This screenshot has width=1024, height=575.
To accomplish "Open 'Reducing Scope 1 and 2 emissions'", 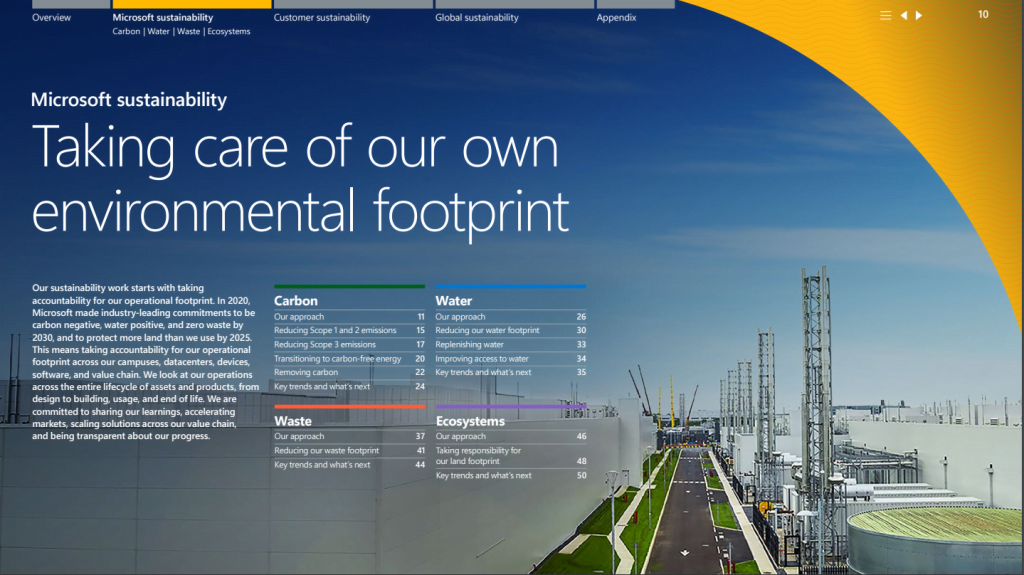I will pos(349,330).
